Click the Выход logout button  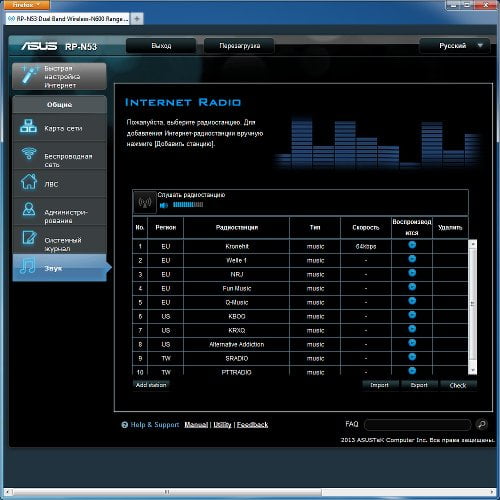pos(161,46)
